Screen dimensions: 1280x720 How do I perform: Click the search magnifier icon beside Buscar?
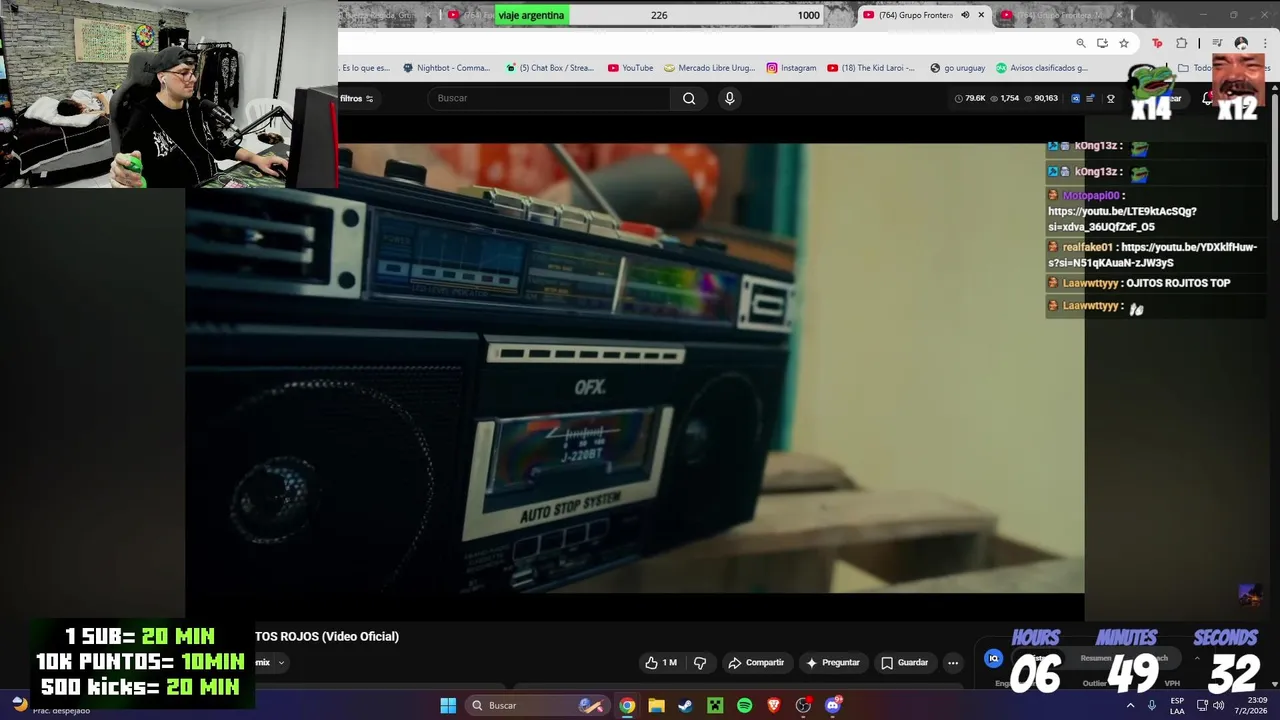(689, 98)
